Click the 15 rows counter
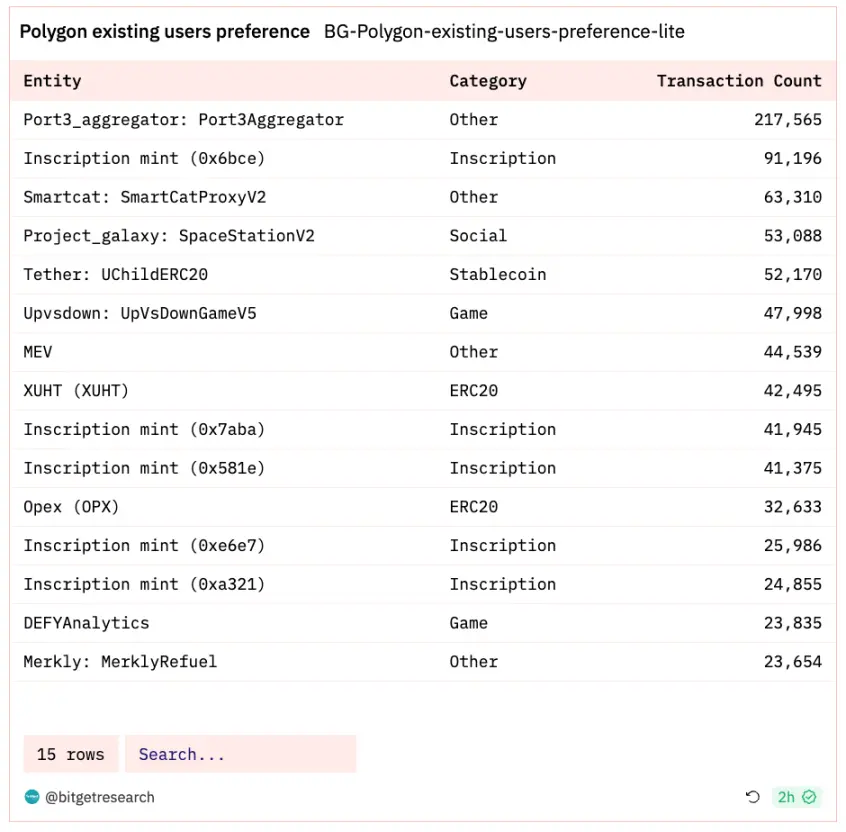The width and height of the screenshot is (846, 832). pos(70,754)
